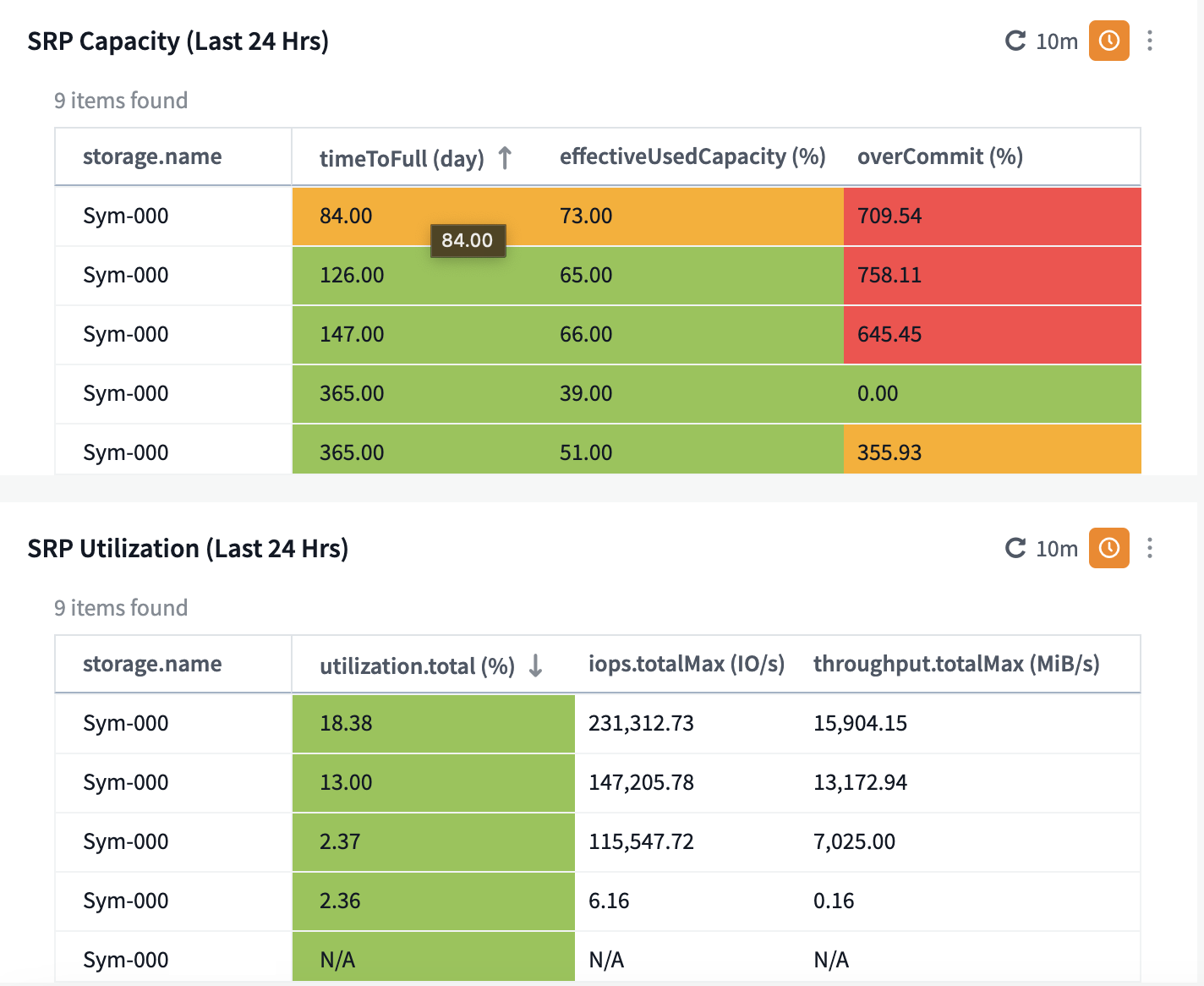Click iops value 231,312.73
The width and height of the screenshot is (1204, 986).
(x=641, y=723)
